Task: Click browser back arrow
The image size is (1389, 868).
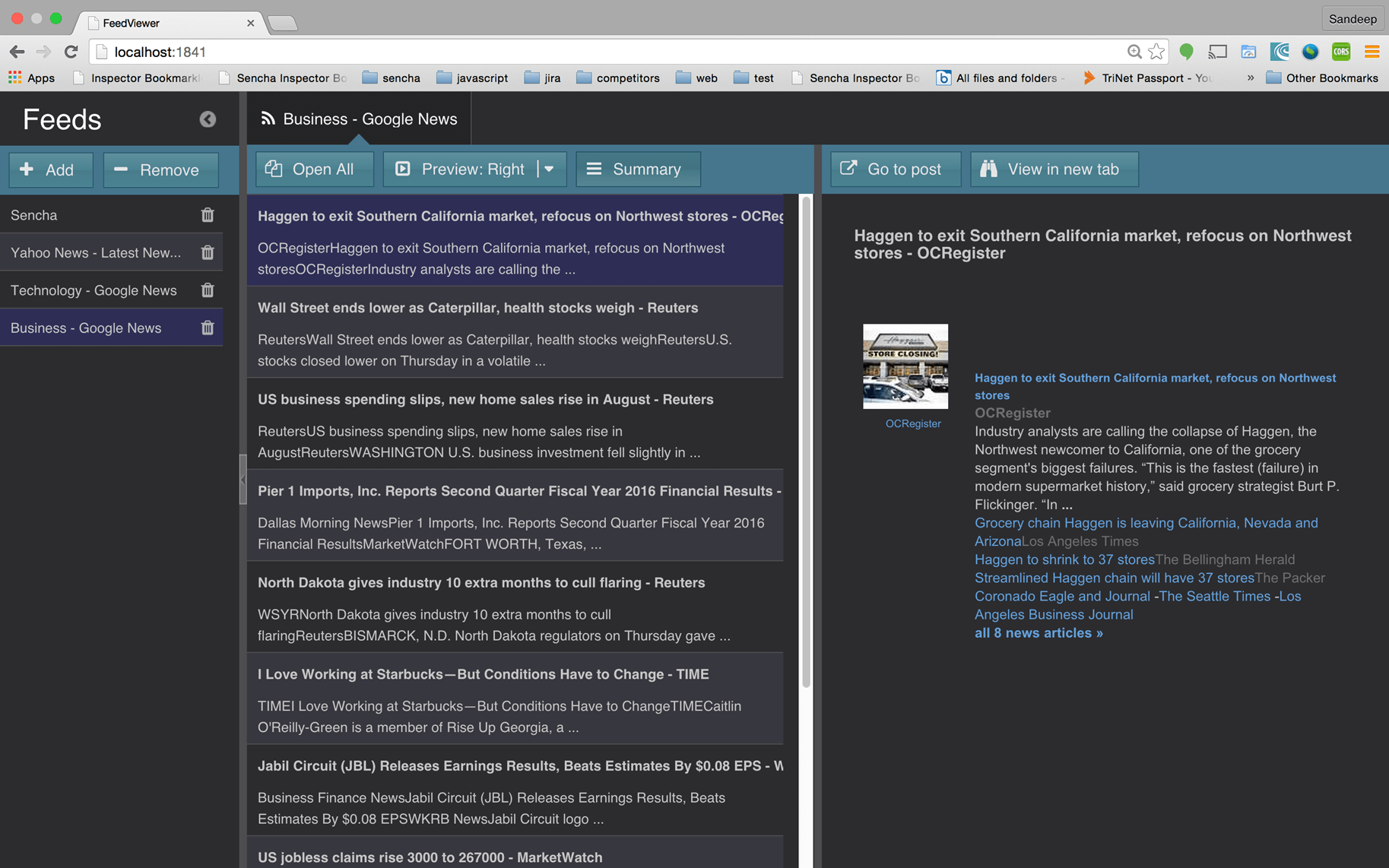Action: 17,52
